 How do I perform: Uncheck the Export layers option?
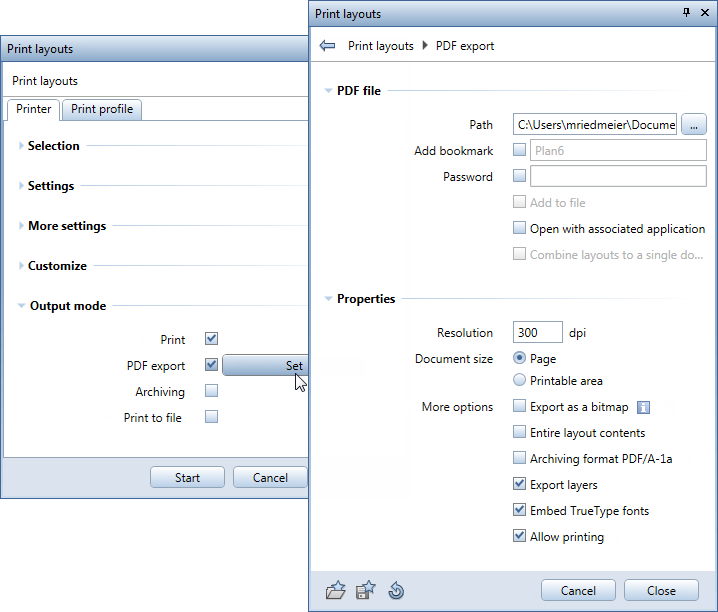(x=519, y=485)
